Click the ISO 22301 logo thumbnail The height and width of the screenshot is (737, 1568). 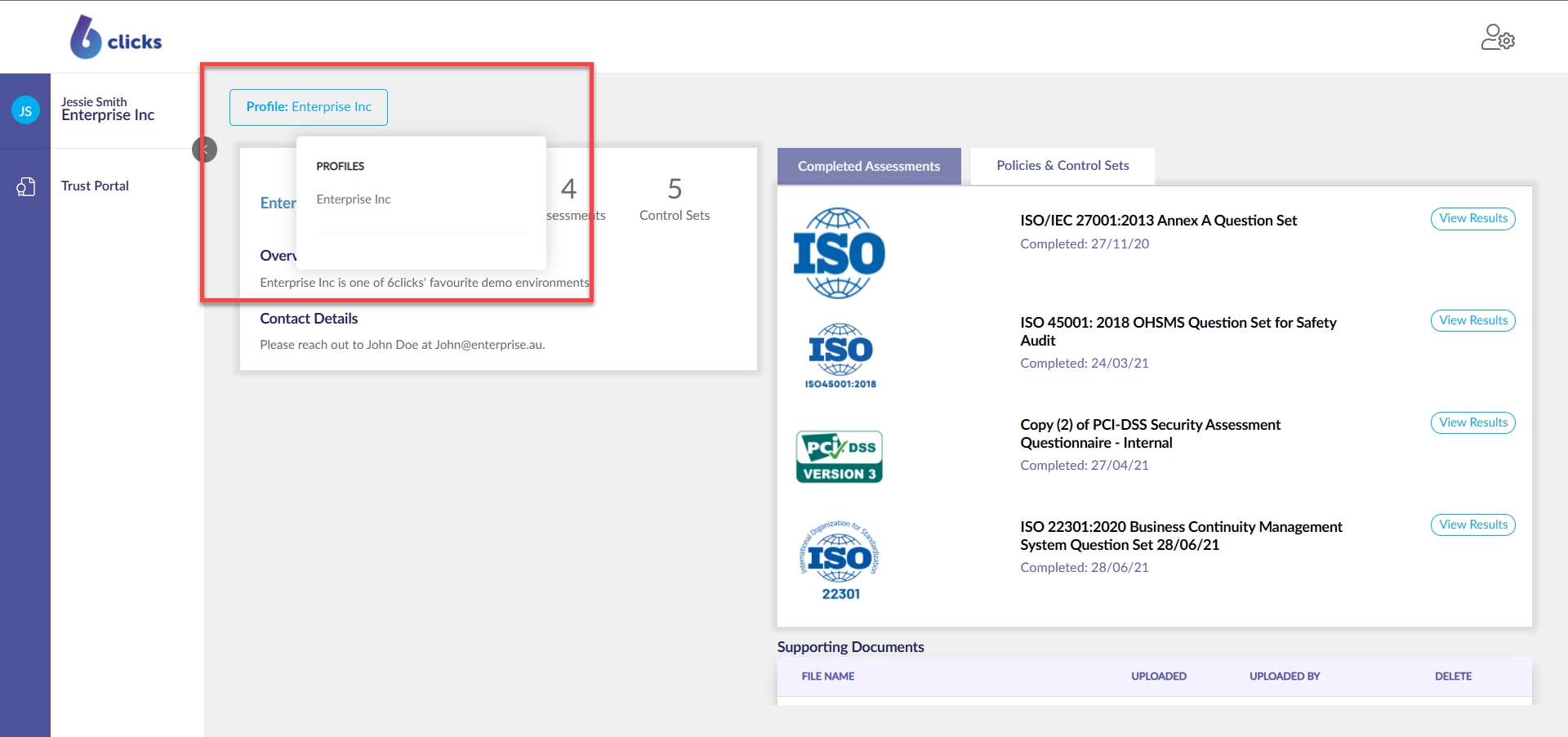pyautogui.click(x=840, y=561)
